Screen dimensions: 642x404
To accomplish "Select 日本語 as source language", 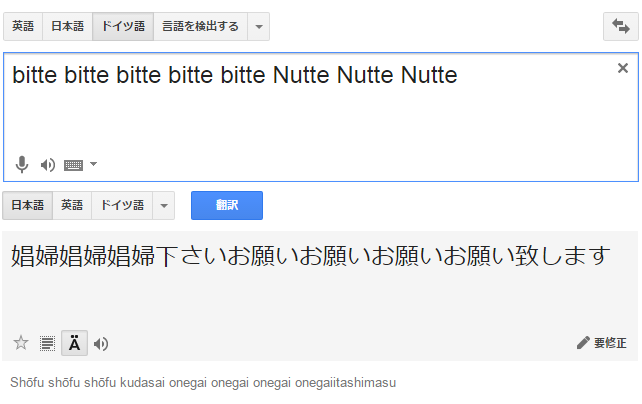I will coord(68,27).
